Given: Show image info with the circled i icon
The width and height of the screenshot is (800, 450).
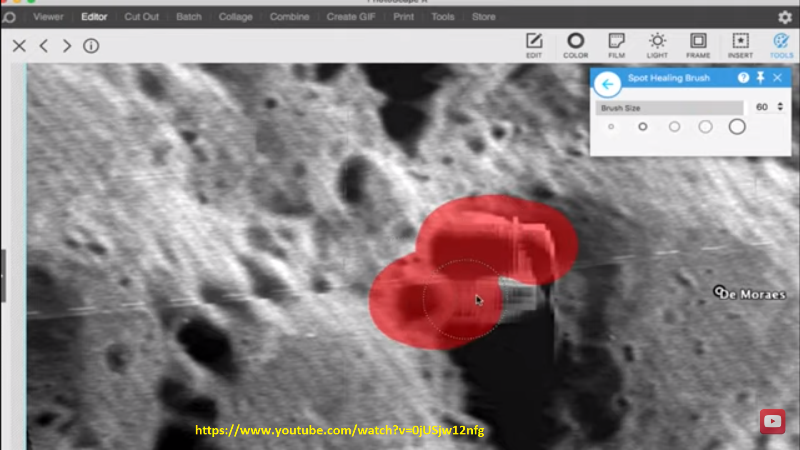Looking at the screenshot, I should (91, 46).
